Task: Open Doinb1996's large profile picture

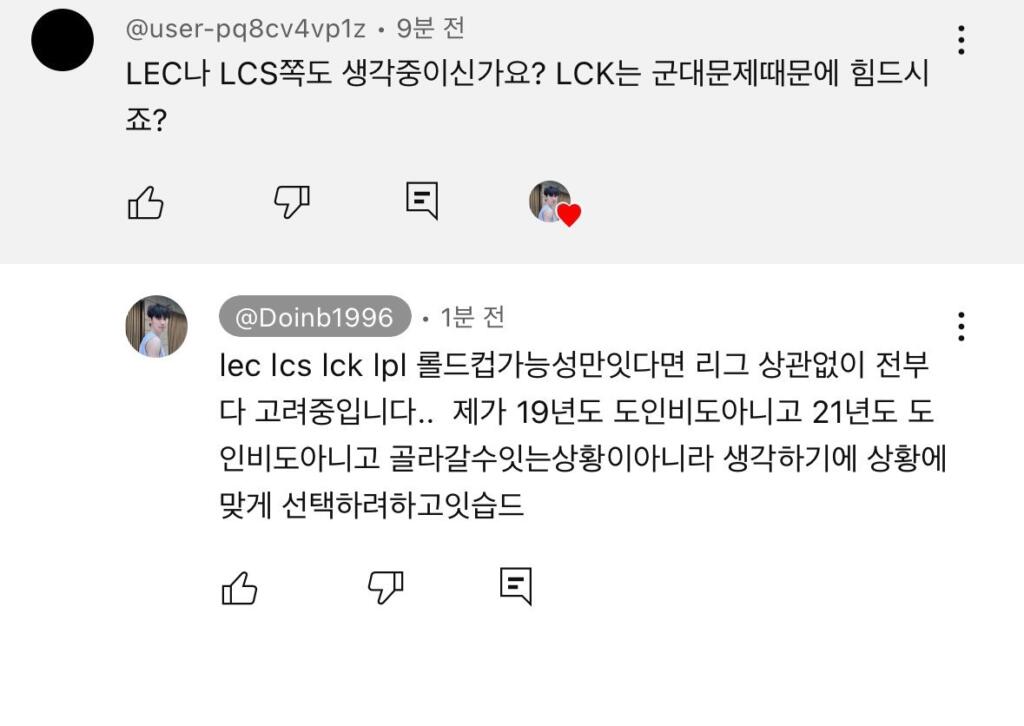Action: pos(156,326)
